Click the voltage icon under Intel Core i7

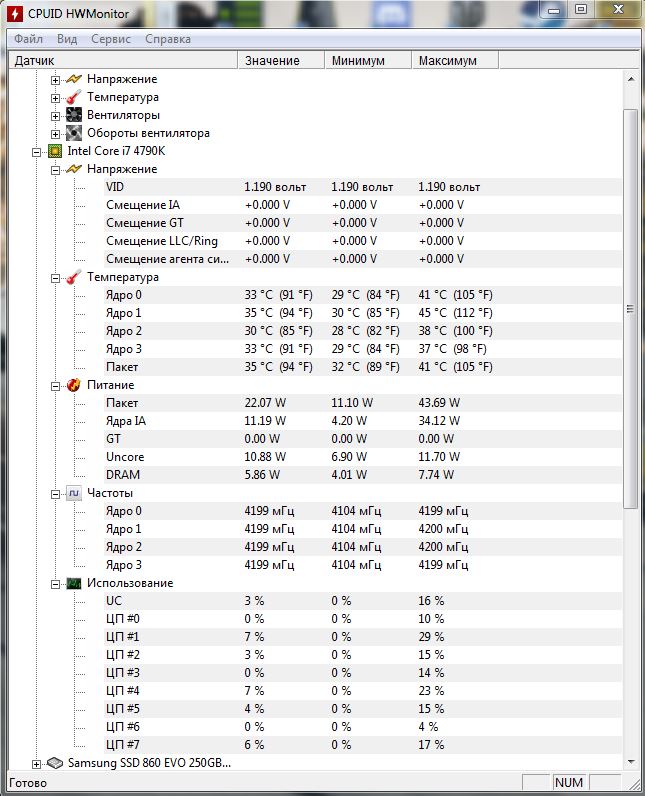coord(74,169)
